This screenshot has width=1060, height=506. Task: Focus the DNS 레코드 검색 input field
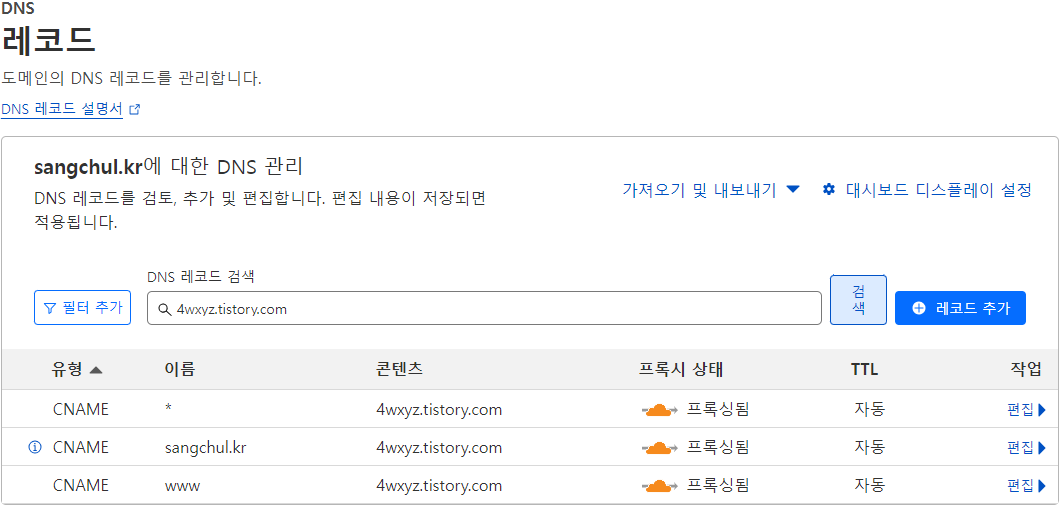[484, 308]
